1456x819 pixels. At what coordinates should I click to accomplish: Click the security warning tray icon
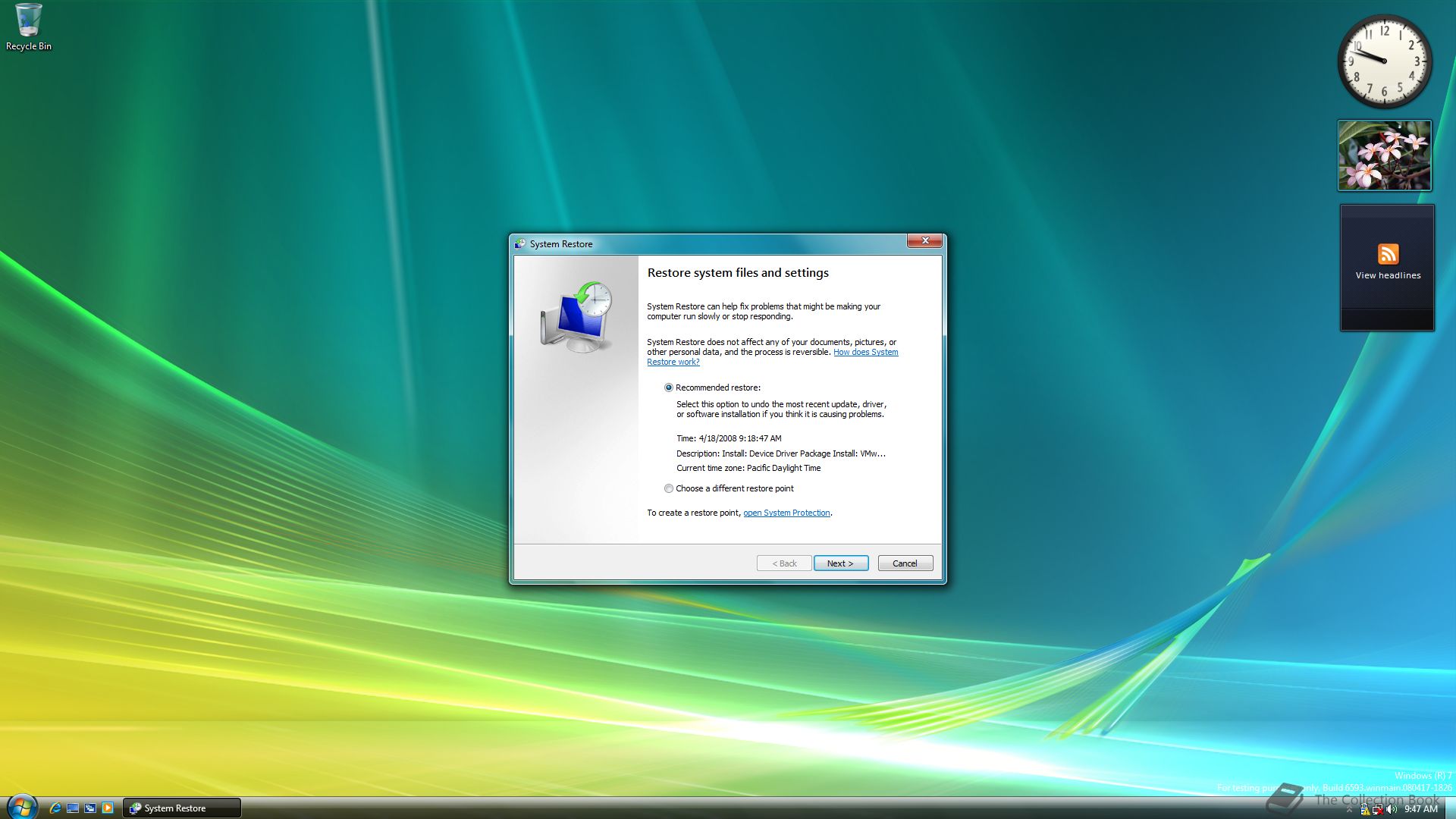point(1365,809)
